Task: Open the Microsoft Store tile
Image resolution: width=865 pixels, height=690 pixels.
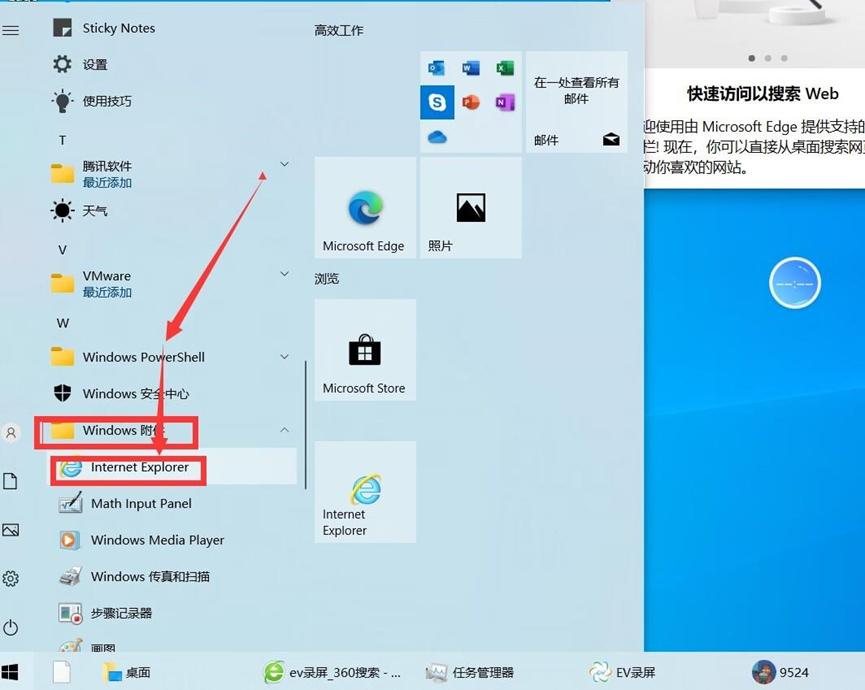Action: click(364, 350)
